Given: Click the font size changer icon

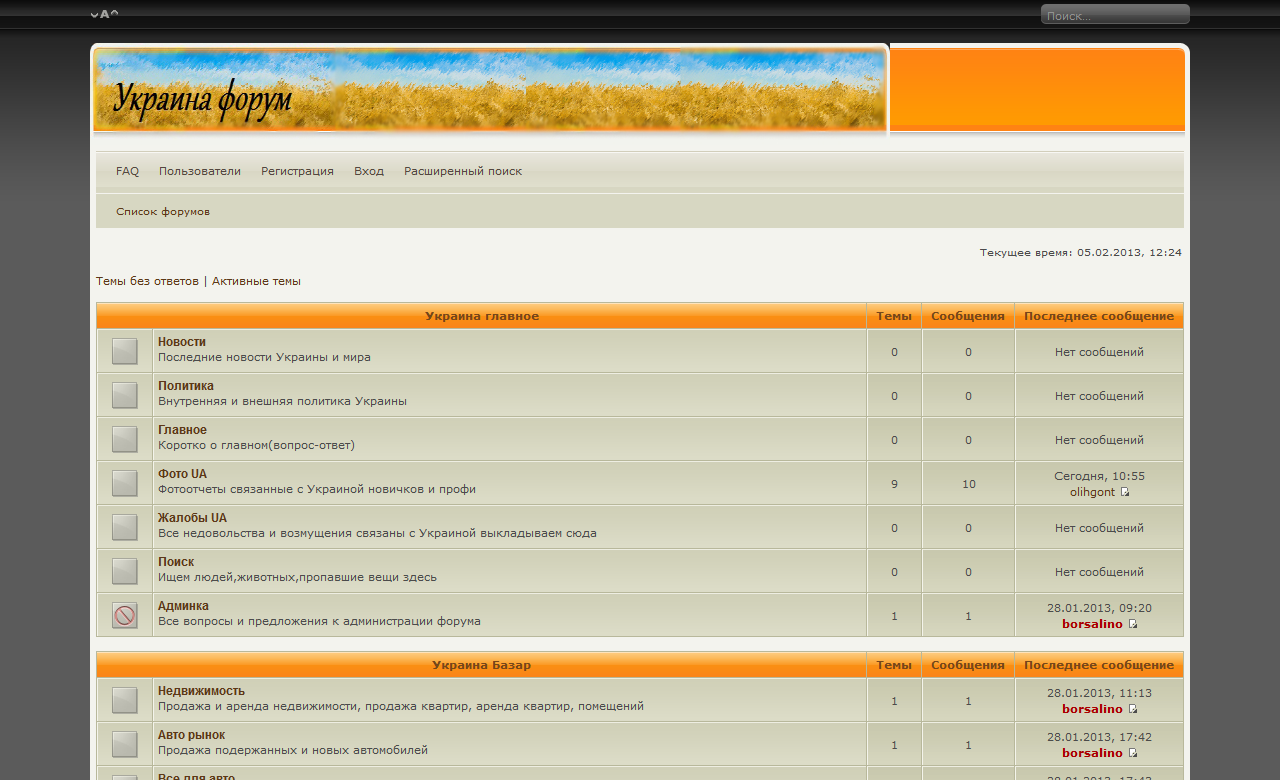Looking at the screenshot, I should [x=104, y=14].
